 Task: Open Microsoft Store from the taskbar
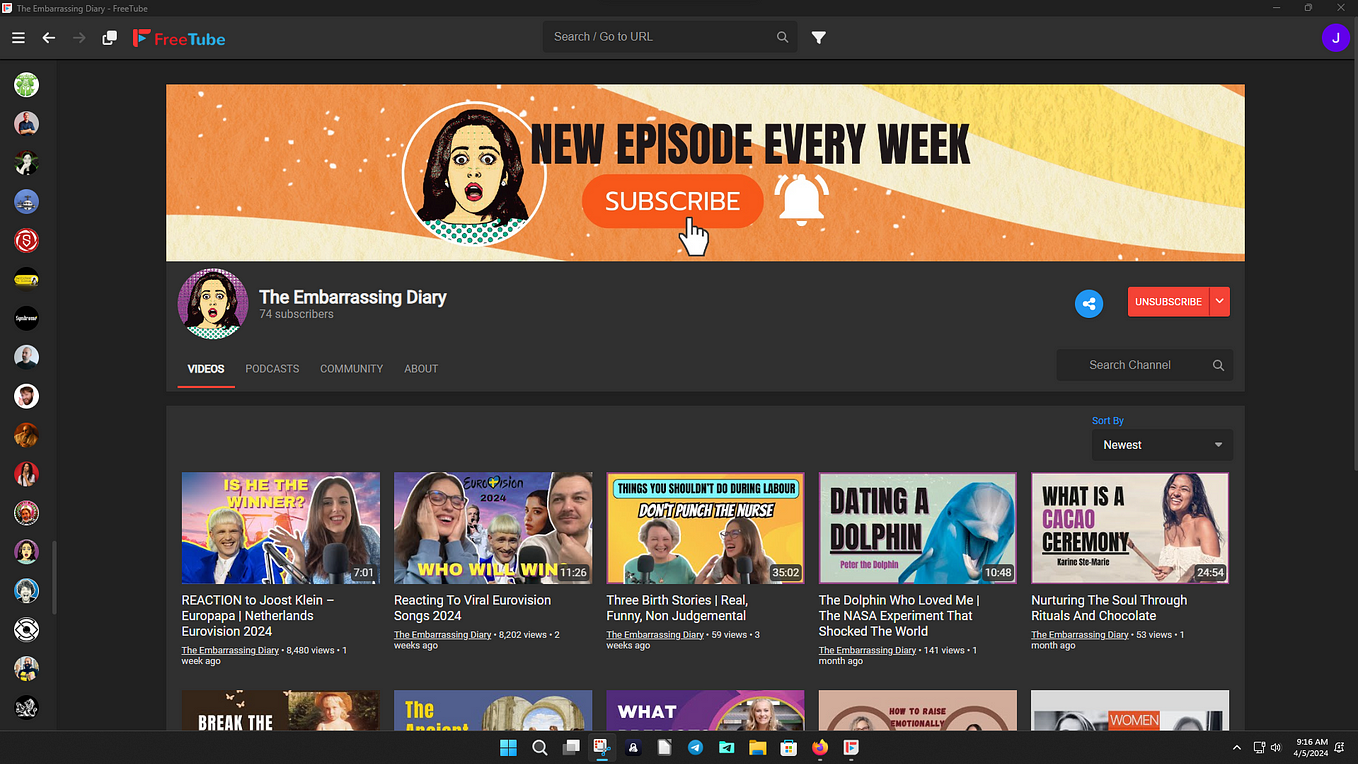(x=788, y=747)
